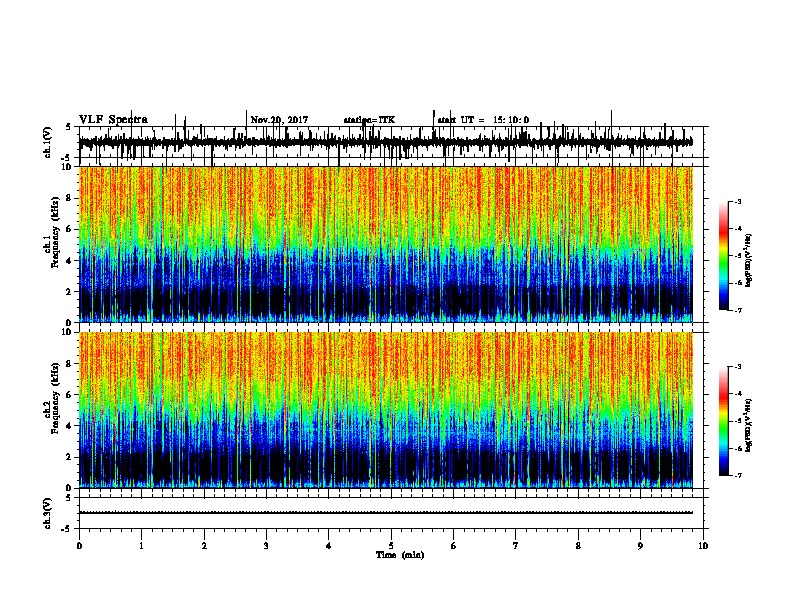Click time axis tick label "9"
This screenshot has height=612, width=792.
coord(640,546)
